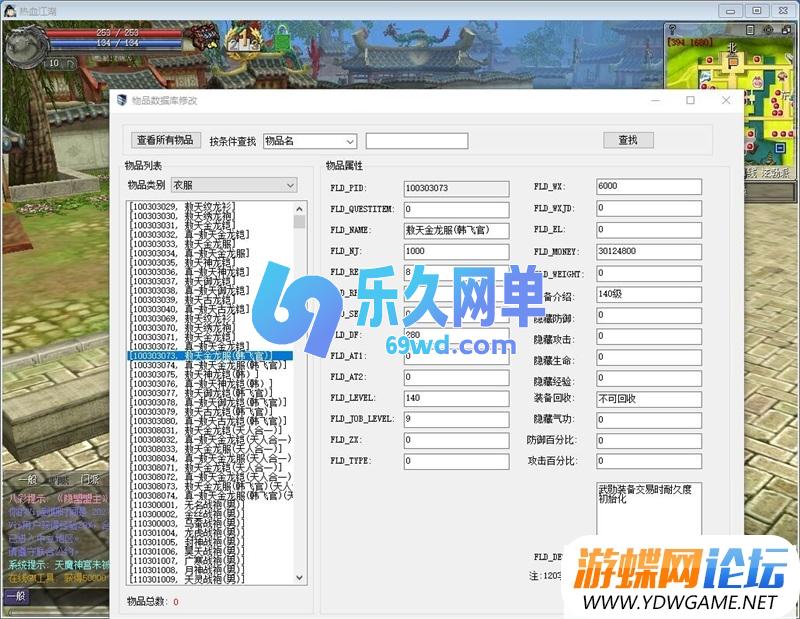Click the description box 武勋装备交易时耐久度初始化

tap(648, 508)
